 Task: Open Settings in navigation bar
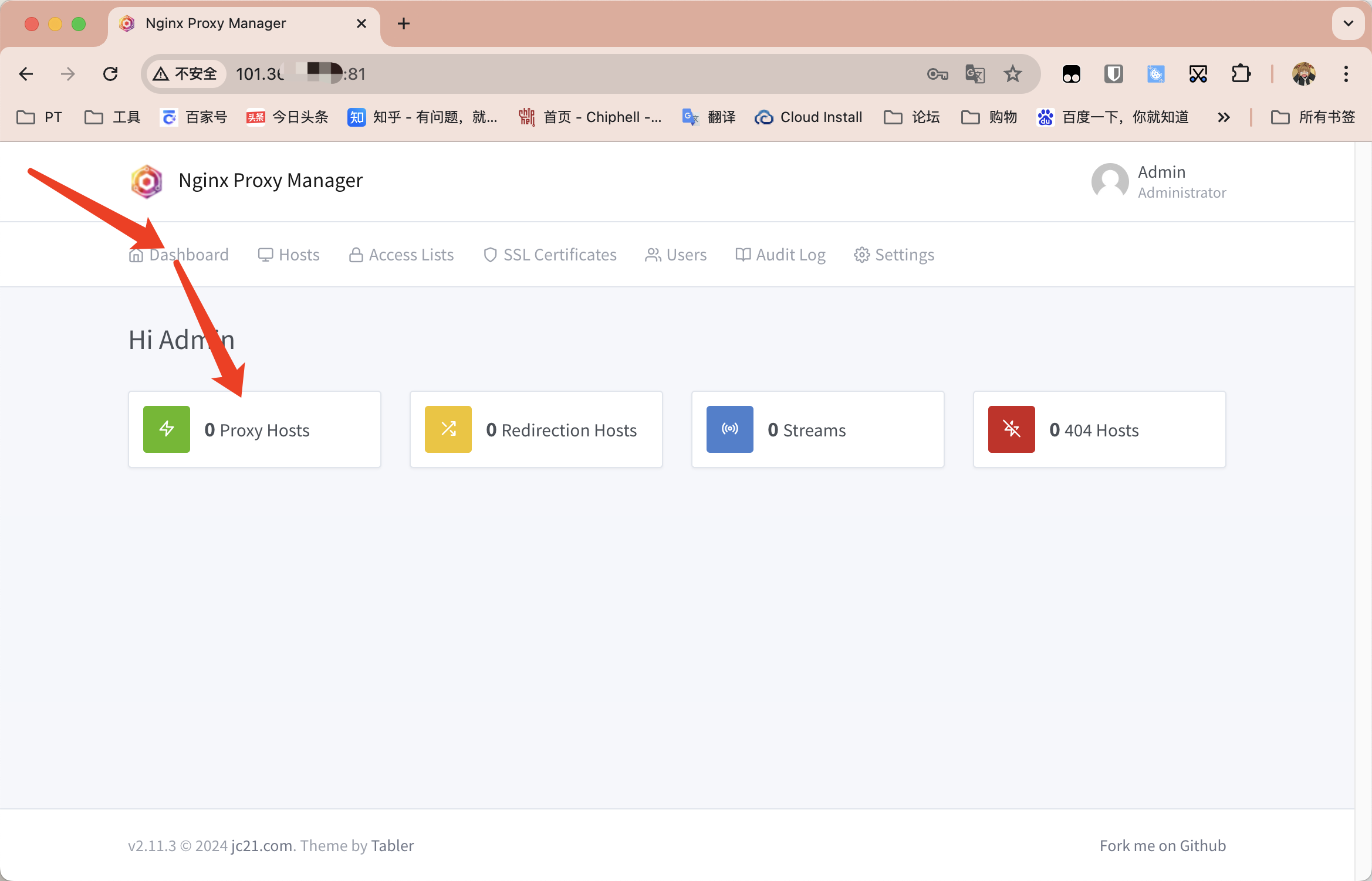coord(894,255)
